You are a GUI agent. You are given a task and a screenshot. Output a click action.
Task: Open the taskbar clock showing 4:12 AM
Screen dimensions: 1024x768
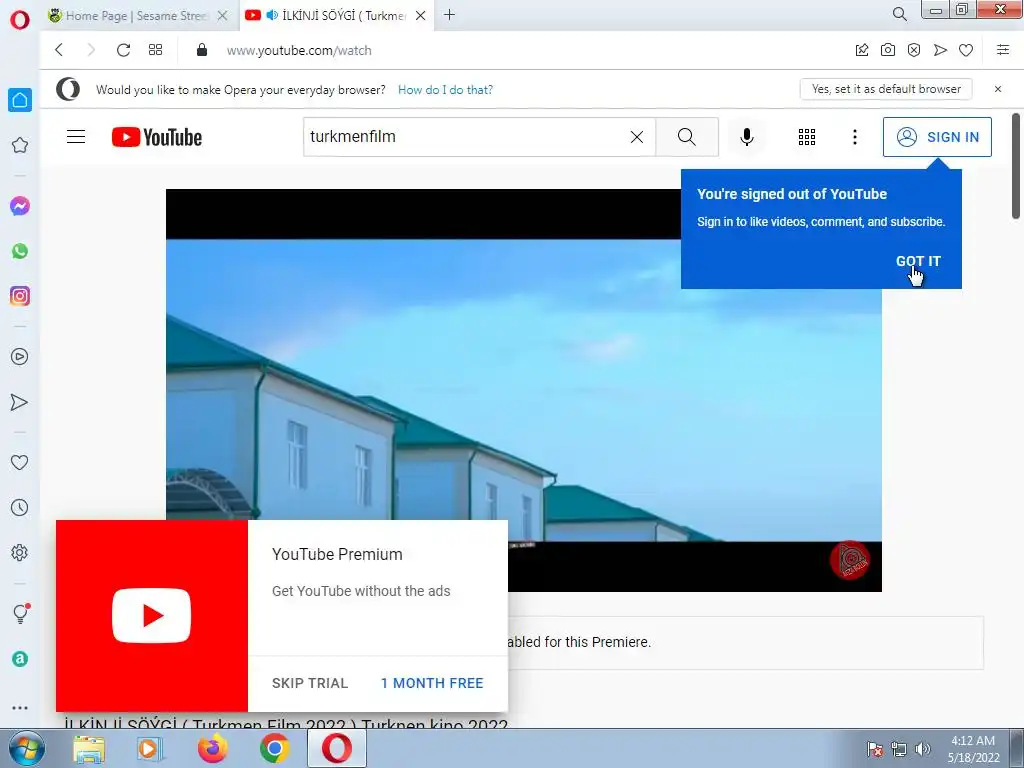coord(973,748)
